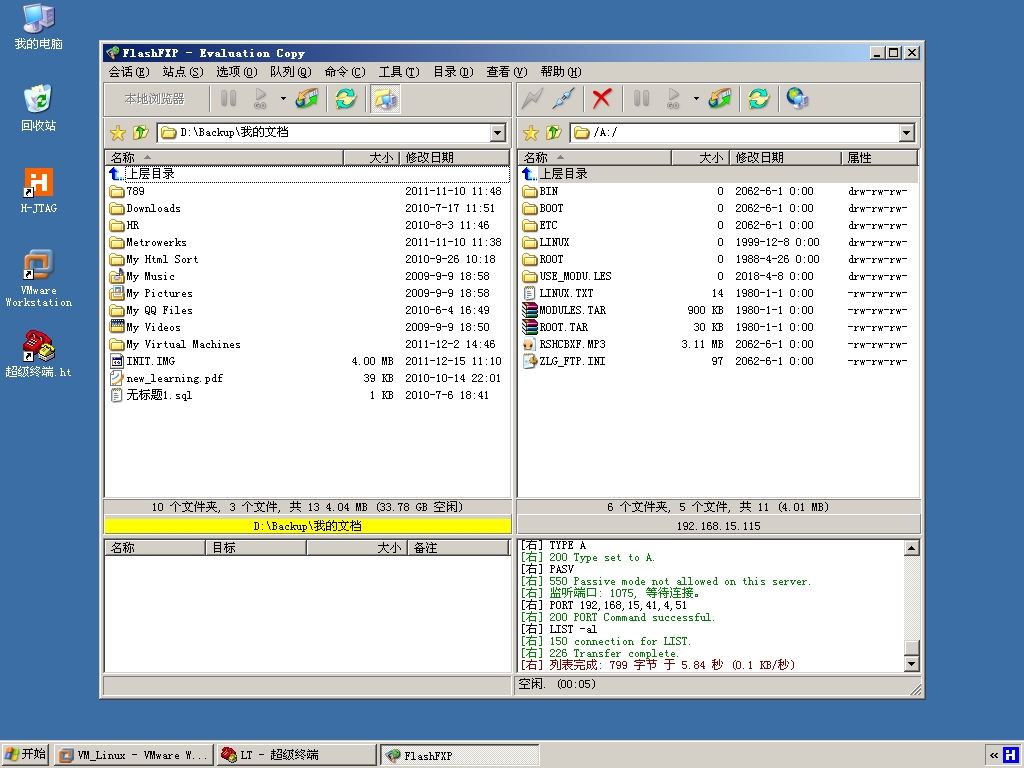Screen dimensions: 1024x768
Task: Click the connect lightning icon in the right toolbar
Action: pos(532,99)
